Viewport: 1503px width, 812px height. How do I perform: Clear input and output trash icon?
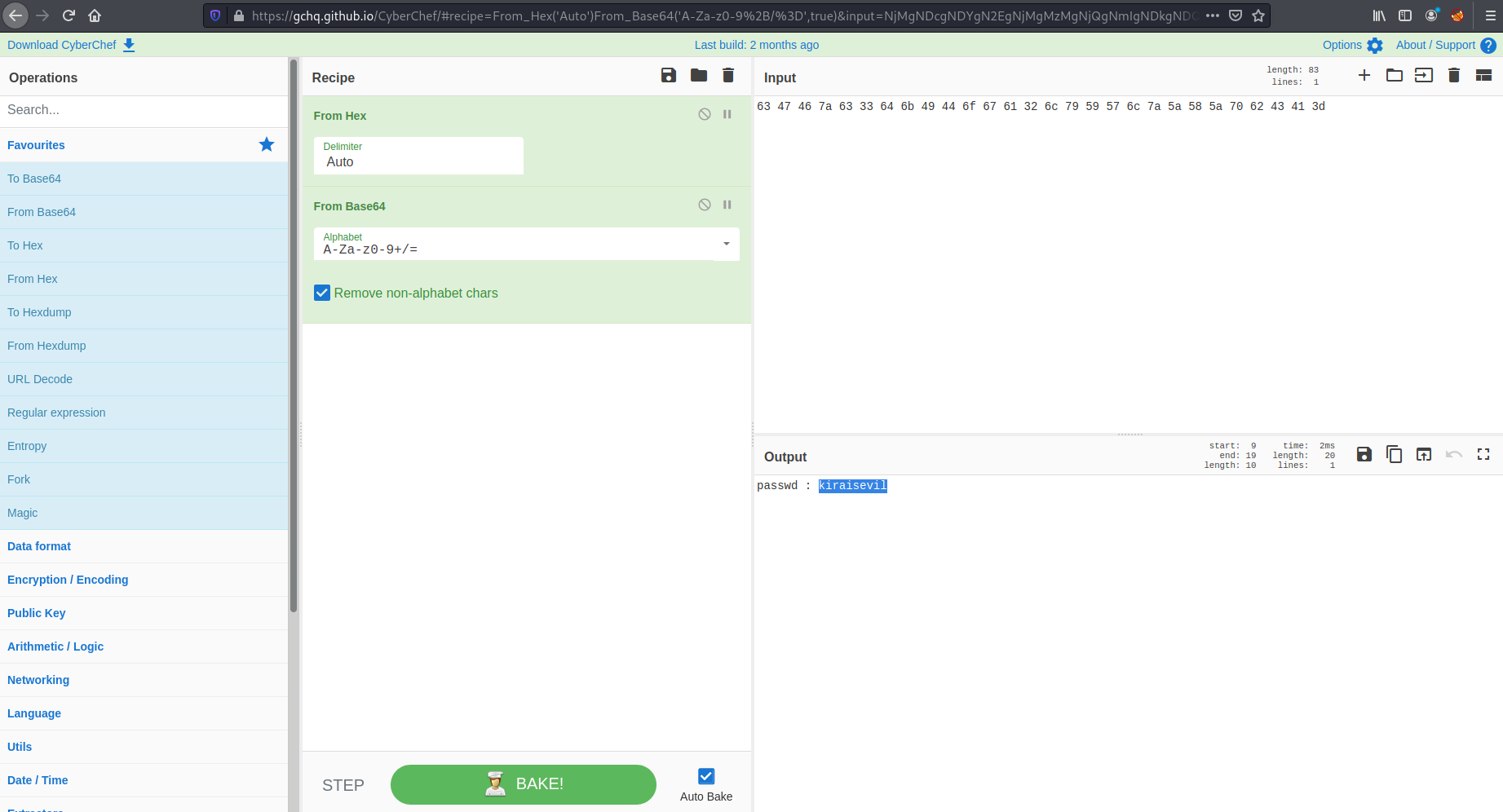(x=1454, y=76)
